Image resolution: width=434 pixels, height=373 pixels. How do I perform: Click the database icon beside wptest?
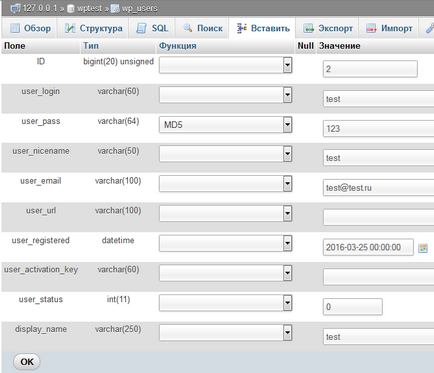(71, 8)
